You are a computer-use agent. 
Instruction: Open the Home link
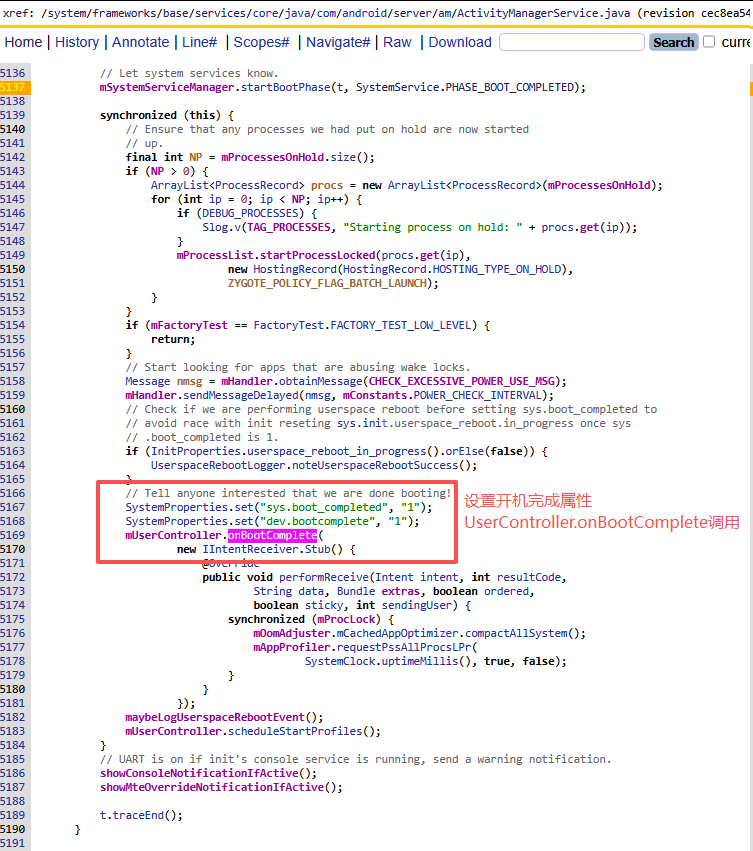23,42
